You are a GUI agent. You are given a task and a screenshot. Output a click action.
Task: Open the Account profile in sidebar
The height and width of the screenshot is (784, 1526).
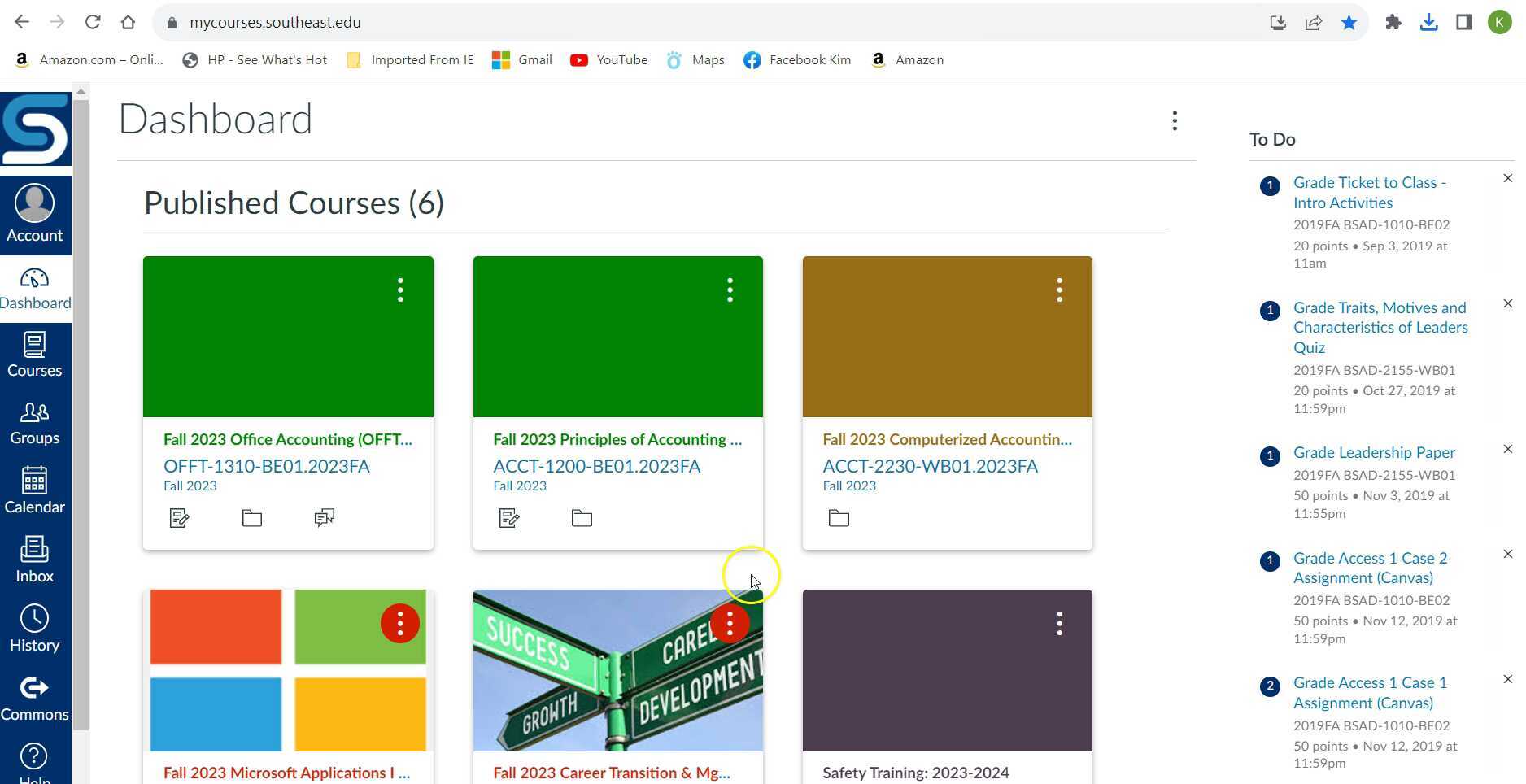click(x=35, y=214)
